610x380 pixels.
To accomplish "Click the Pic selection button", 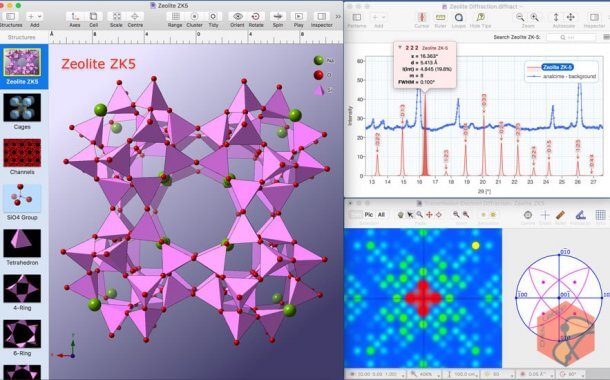I will coord(368,214).
